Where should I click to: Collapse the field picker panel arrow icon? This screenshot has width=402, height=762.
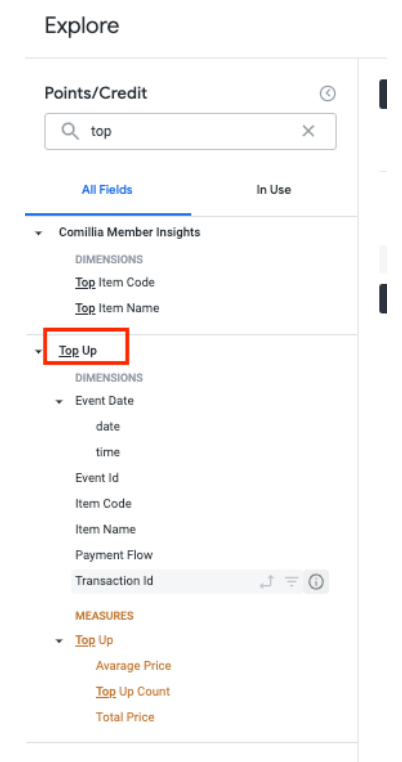pyautogui.click(x=327, y=93)
